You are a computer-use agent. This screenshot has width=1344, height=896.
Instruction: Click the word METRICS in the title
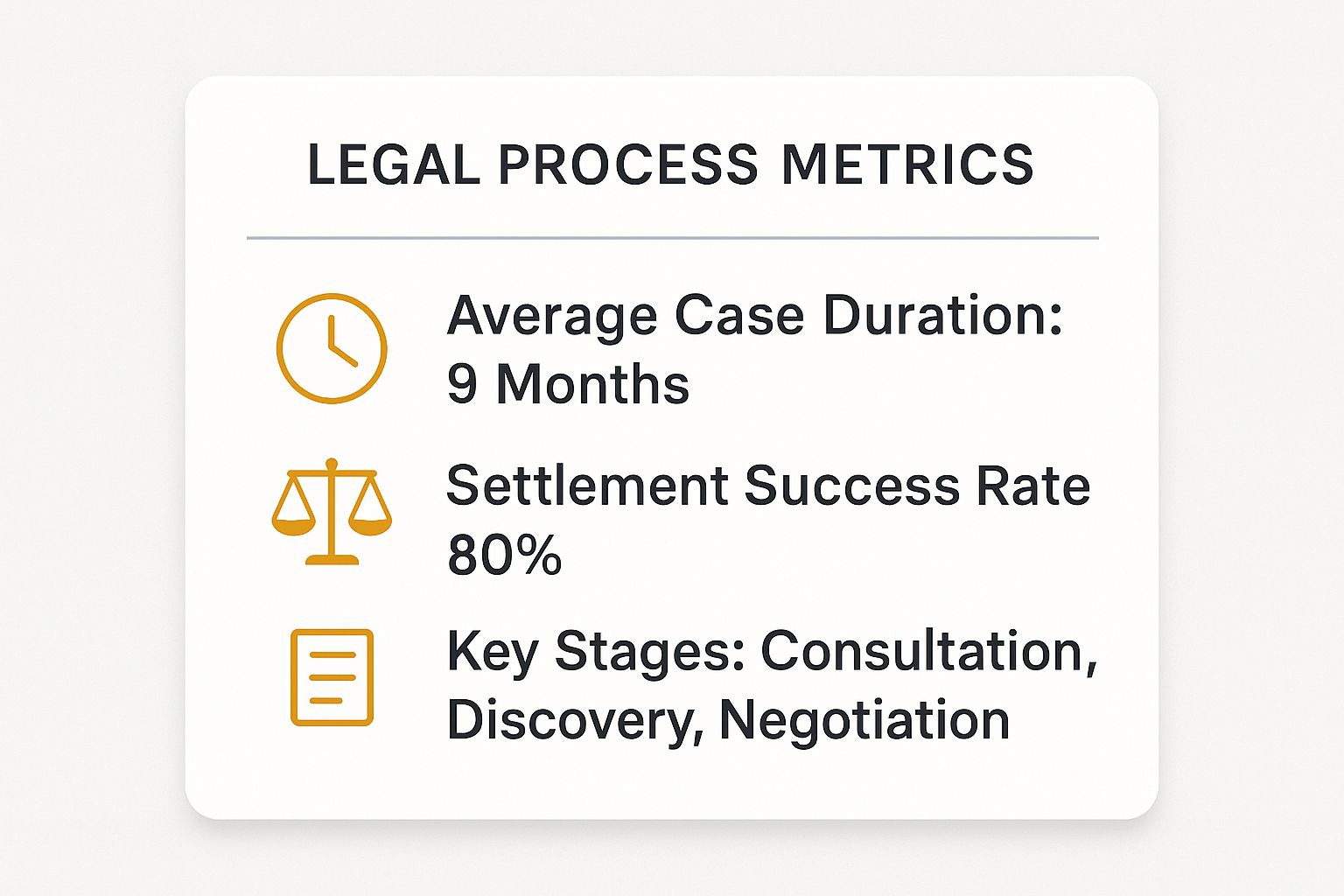click(906, 164)
